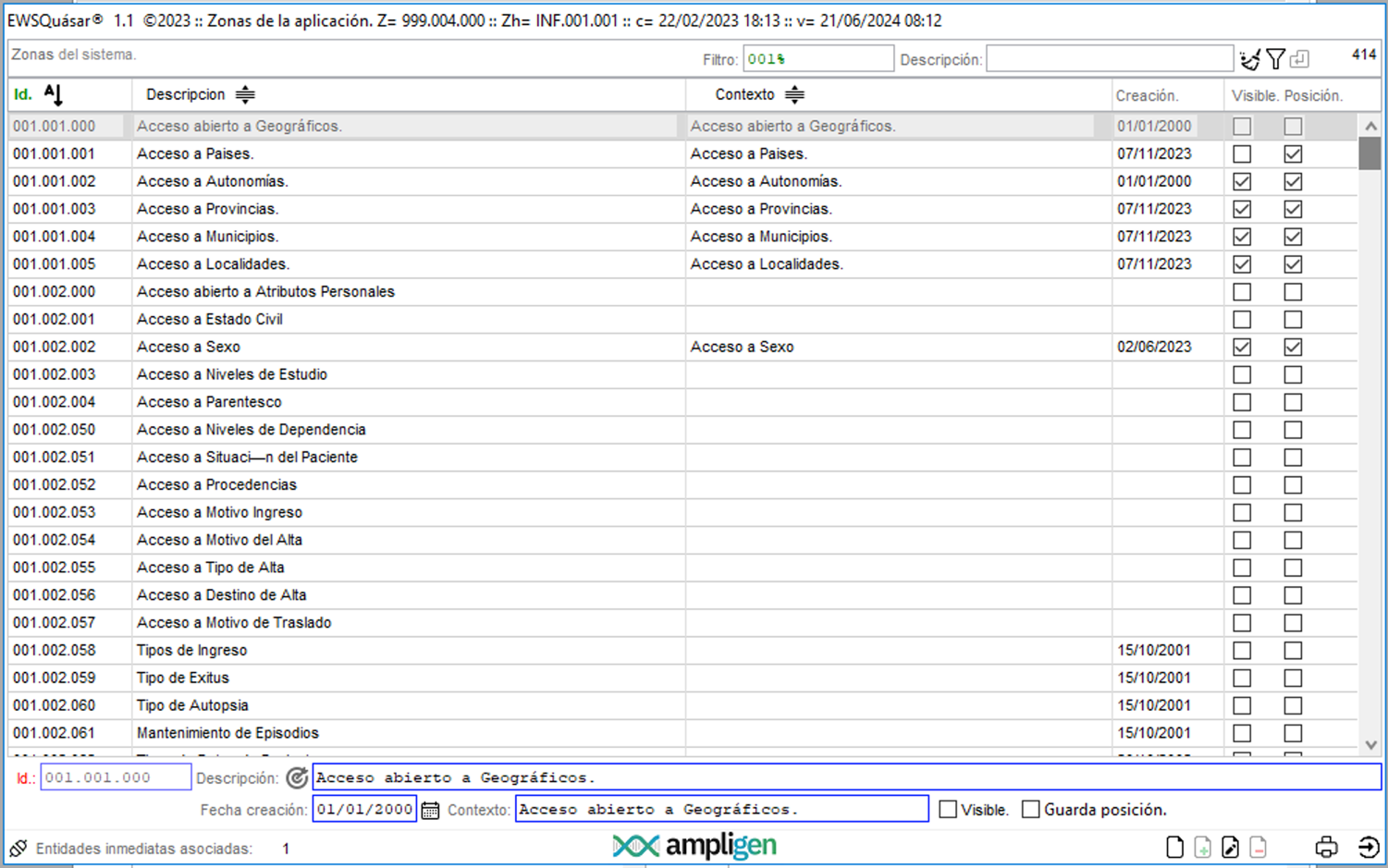Open the calendar picker beside Fecha creación
Viewport: 1388px width, 868px height.
(430, 811)
